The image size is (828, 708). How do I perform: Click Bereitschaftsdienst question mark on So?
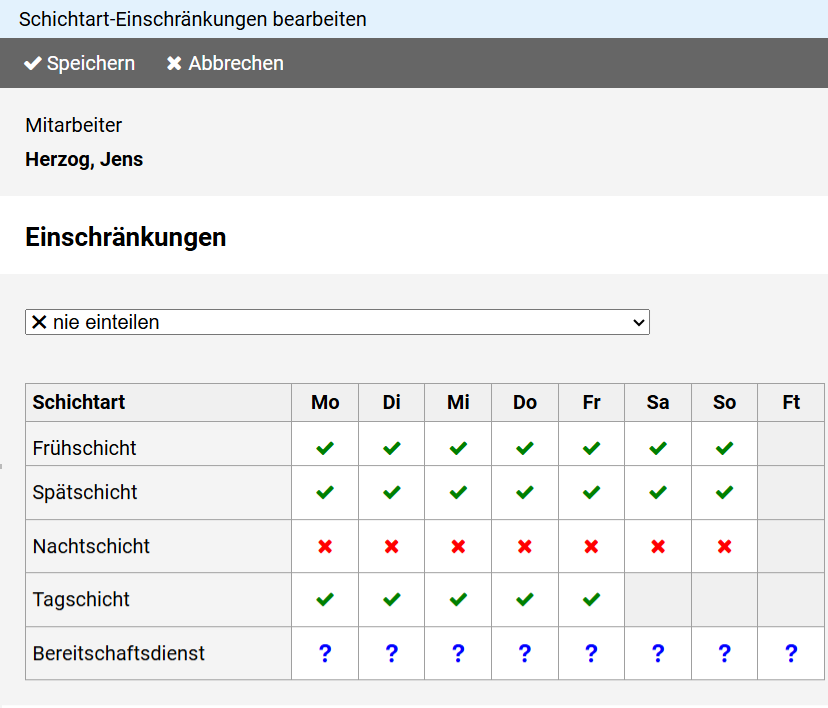(x=724, y=653)
